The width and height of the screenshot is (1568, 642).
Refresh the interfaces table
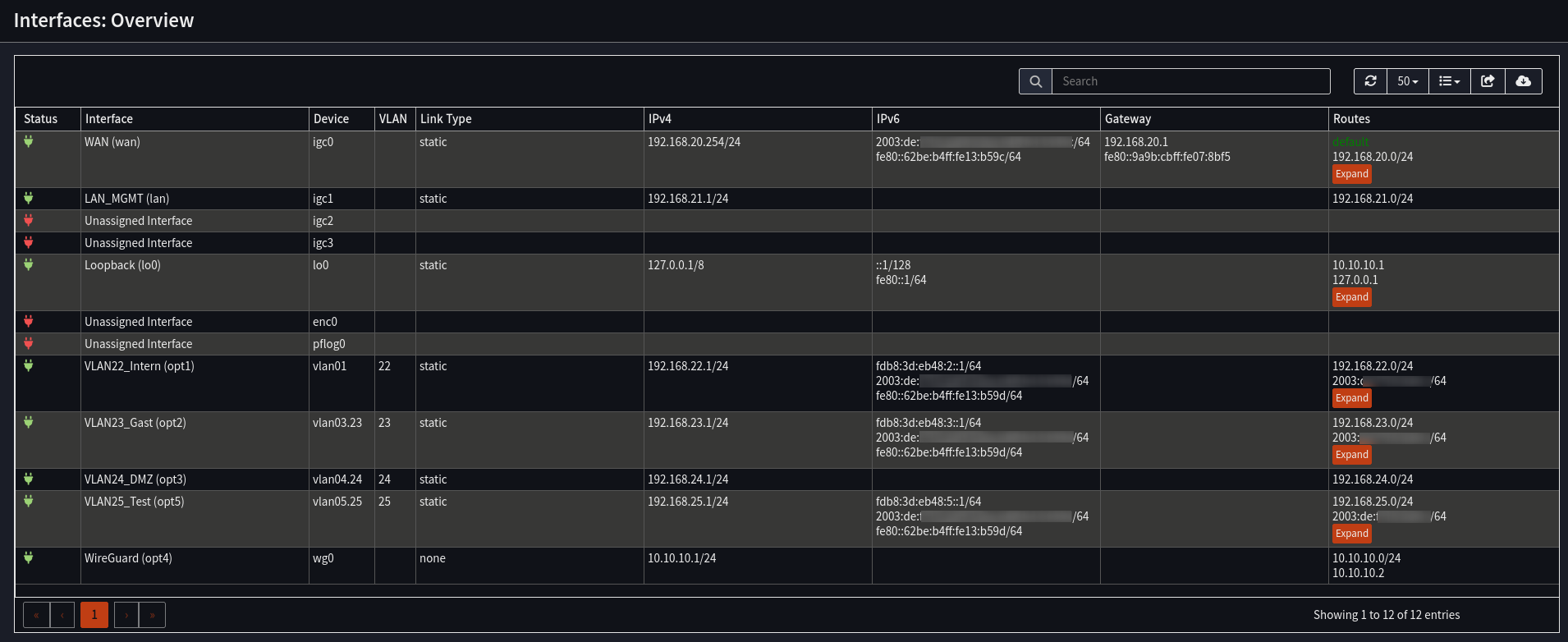point(1370,81)
